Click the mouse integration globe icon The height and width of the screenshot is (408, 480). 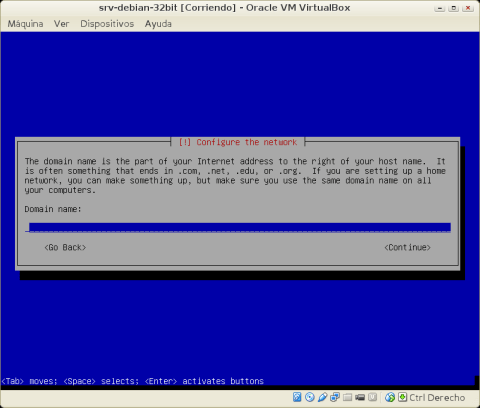click(390, 397)
